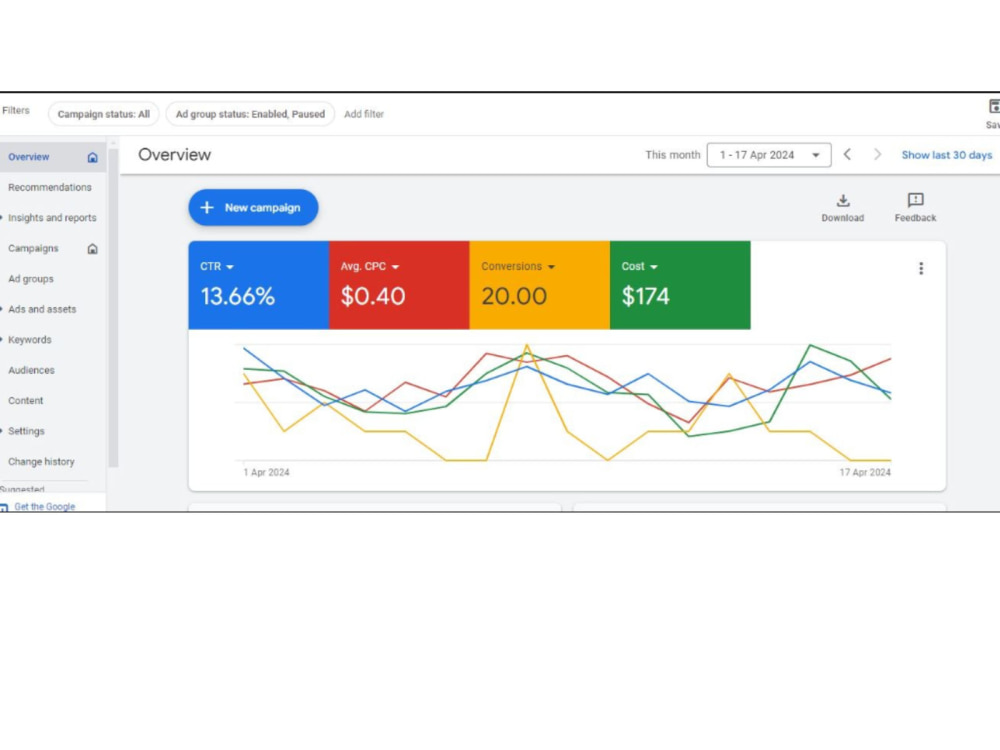
Task: Click the blue CTR 13.66% scorecard
Action: coord(258,285)
